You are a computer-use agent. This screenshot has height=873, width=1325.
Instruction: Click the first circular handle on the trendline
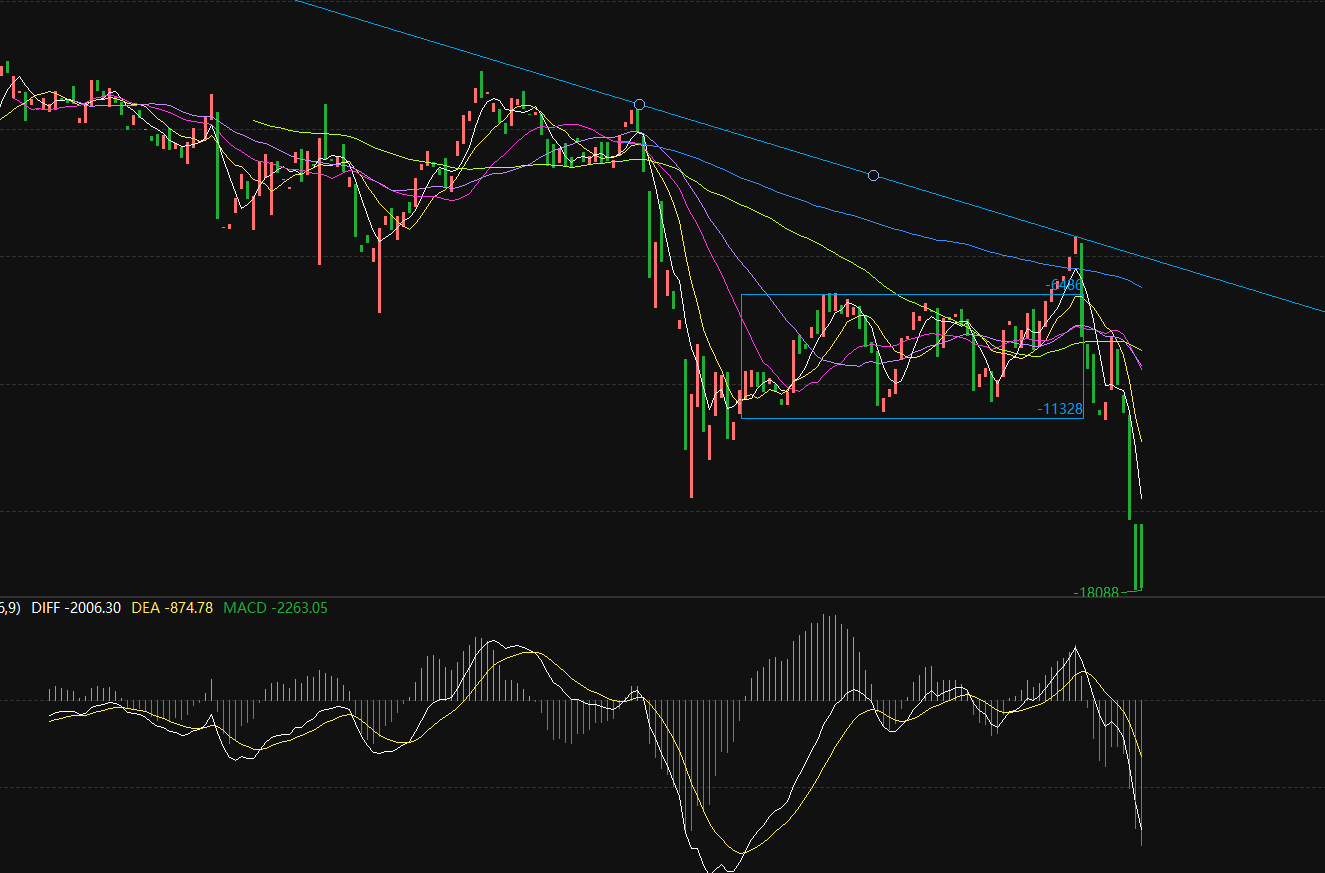click(640, 104)
